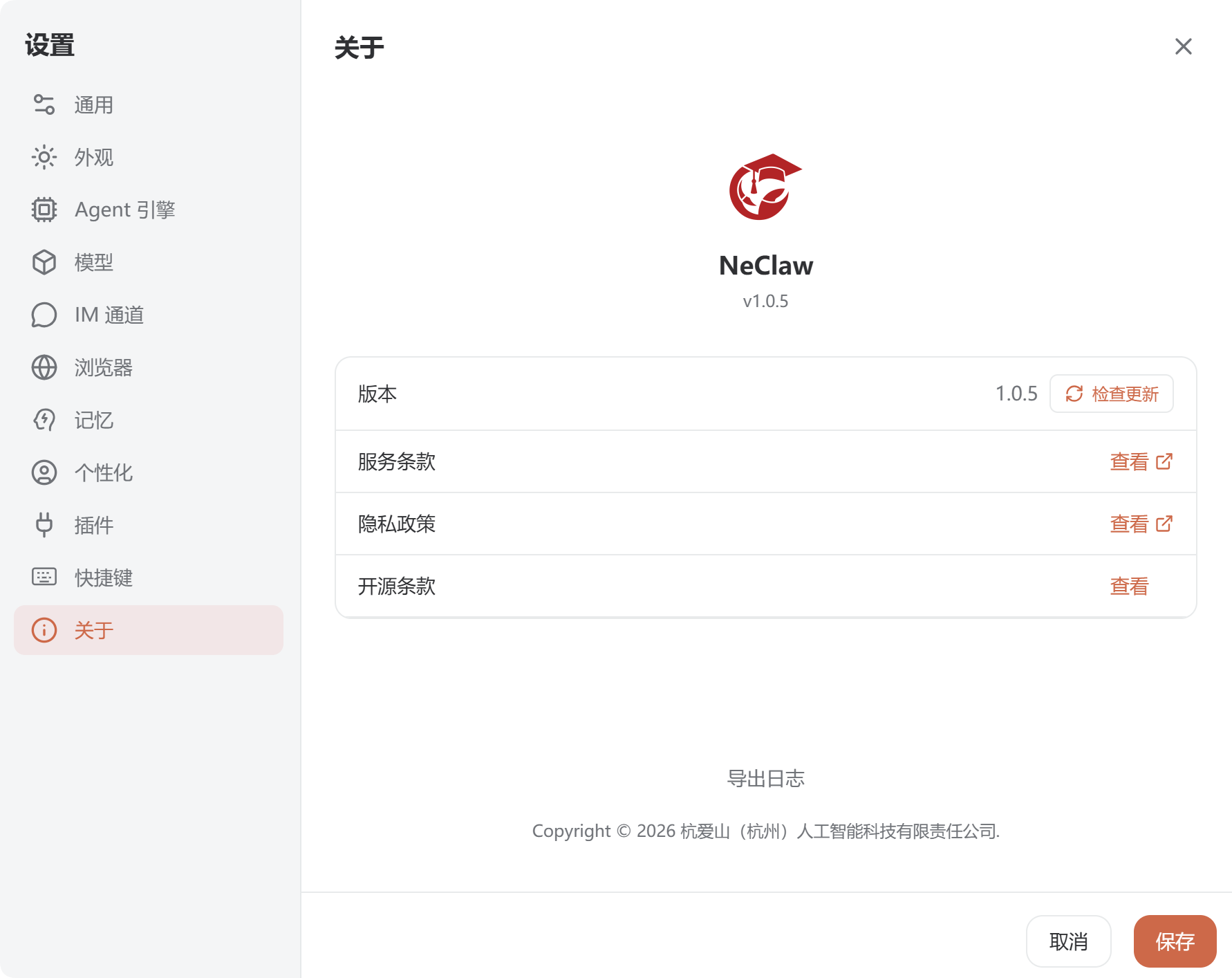Screen dimensions: 1232x978
Task: Click the 外观 sun icon
Action: click(x=44, y=157)
